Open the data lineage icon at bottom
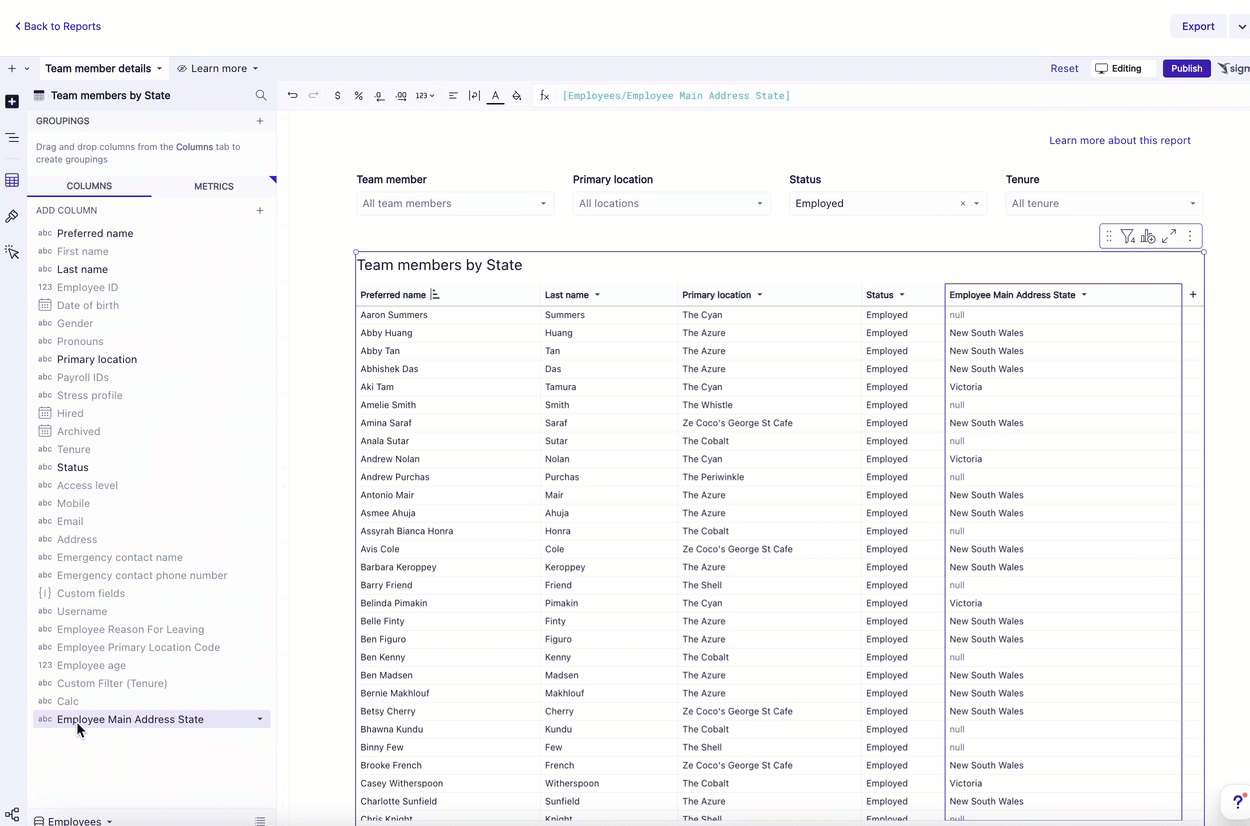 click(x=12, y=815)
